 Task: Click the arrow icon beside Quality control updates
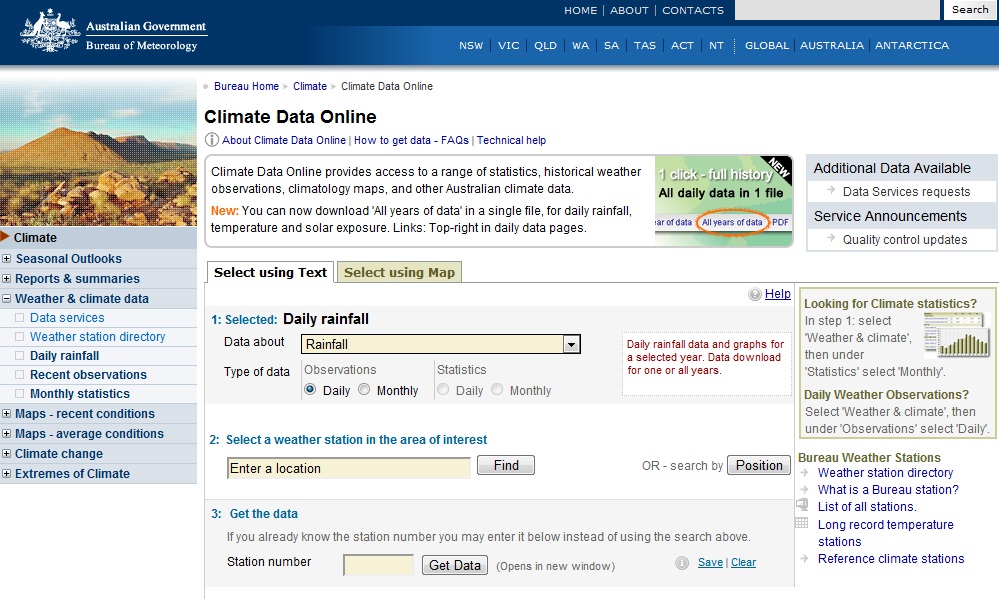pos(830,239)
